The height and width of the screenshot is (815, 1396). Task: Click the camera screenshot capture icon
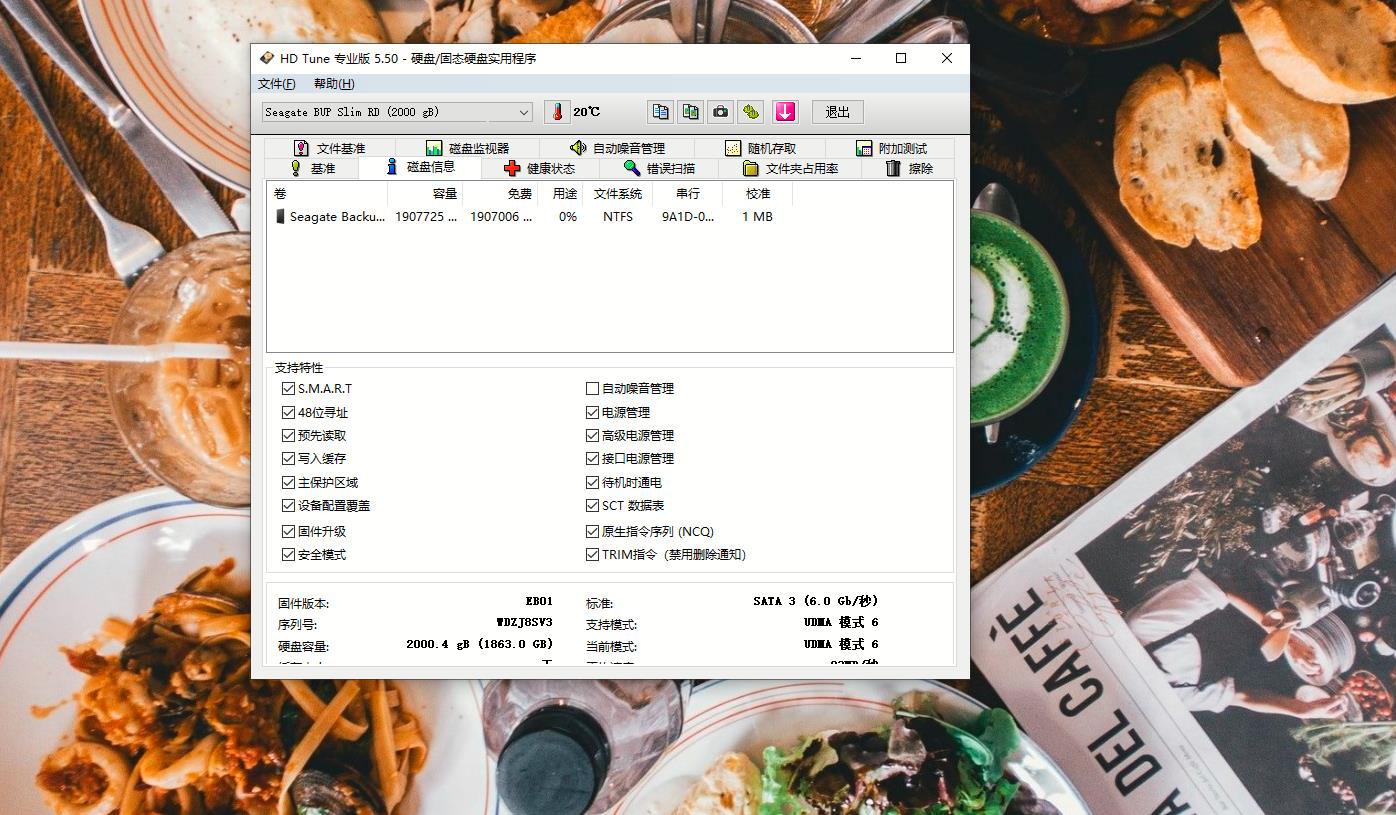pos(720,111)
